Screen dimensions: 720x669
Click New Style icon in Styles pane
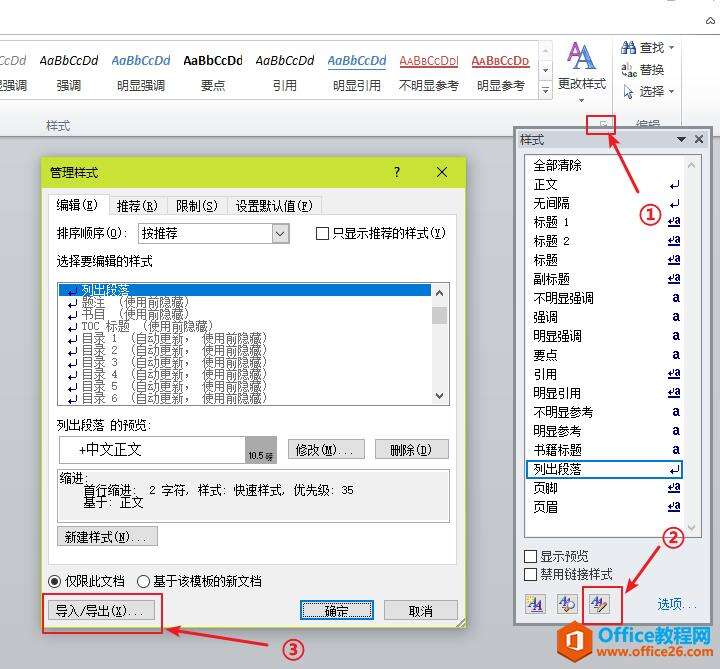(535, 604)
